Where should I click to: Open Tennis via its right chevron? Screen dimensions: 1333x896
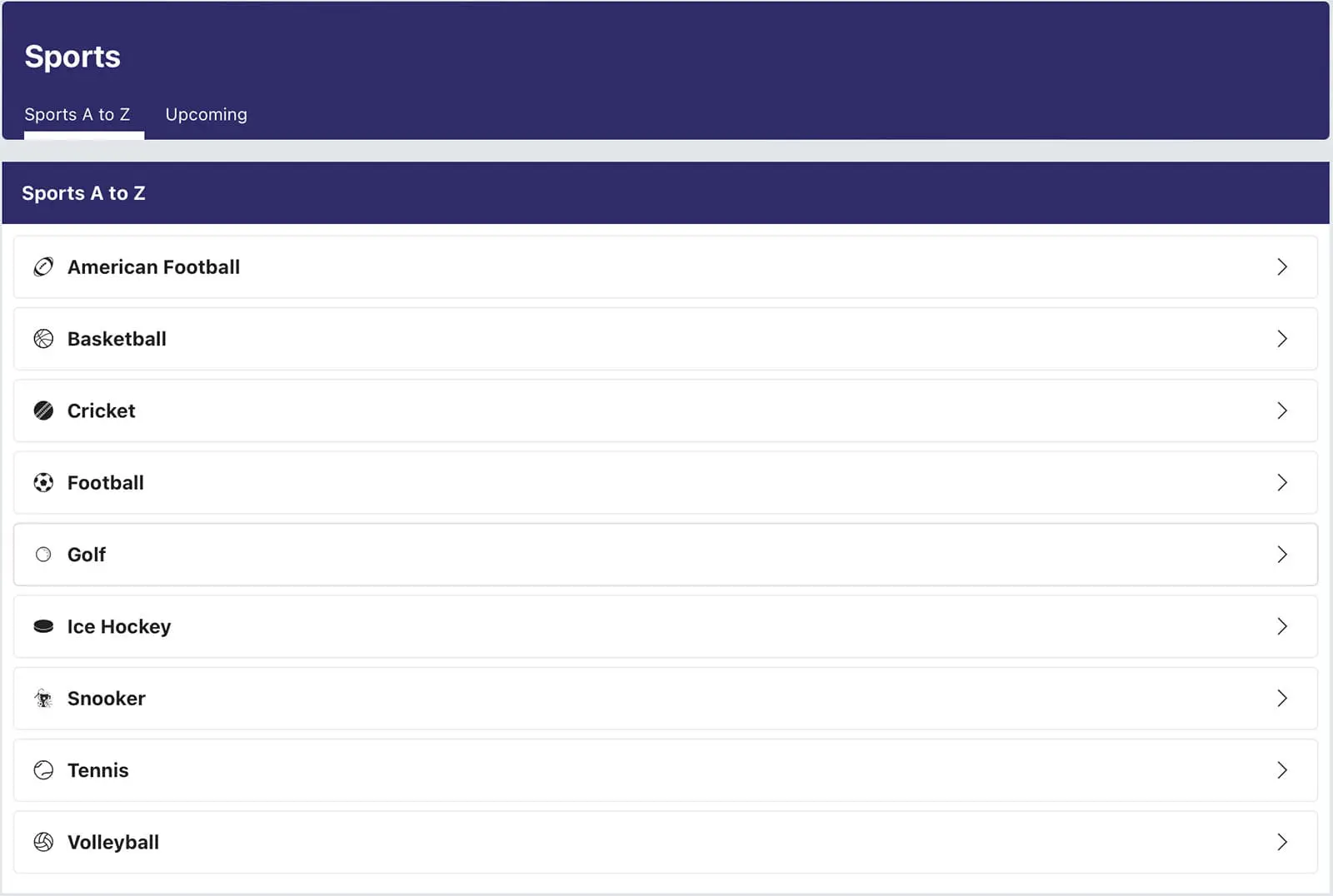pyautogui.click(x=1282, y=770)
